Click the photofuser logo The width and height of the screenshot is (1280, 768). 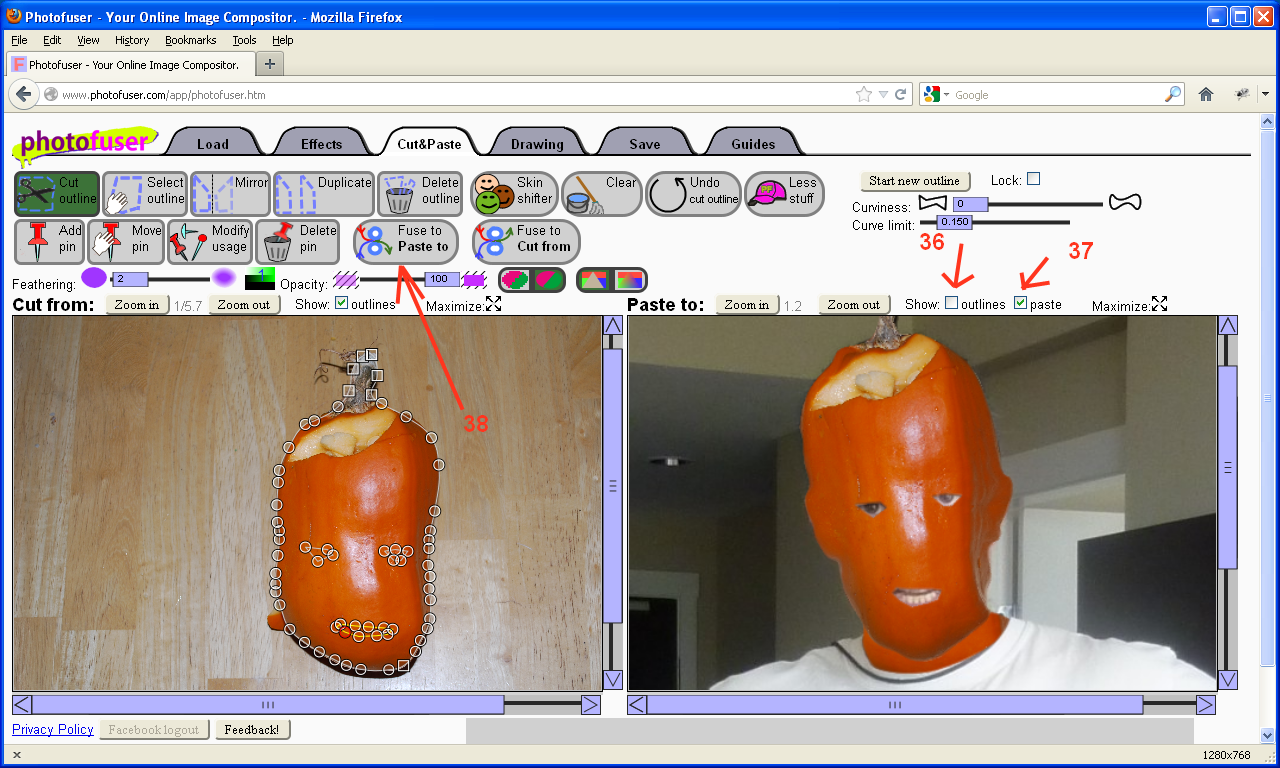[x=84, y=143]
